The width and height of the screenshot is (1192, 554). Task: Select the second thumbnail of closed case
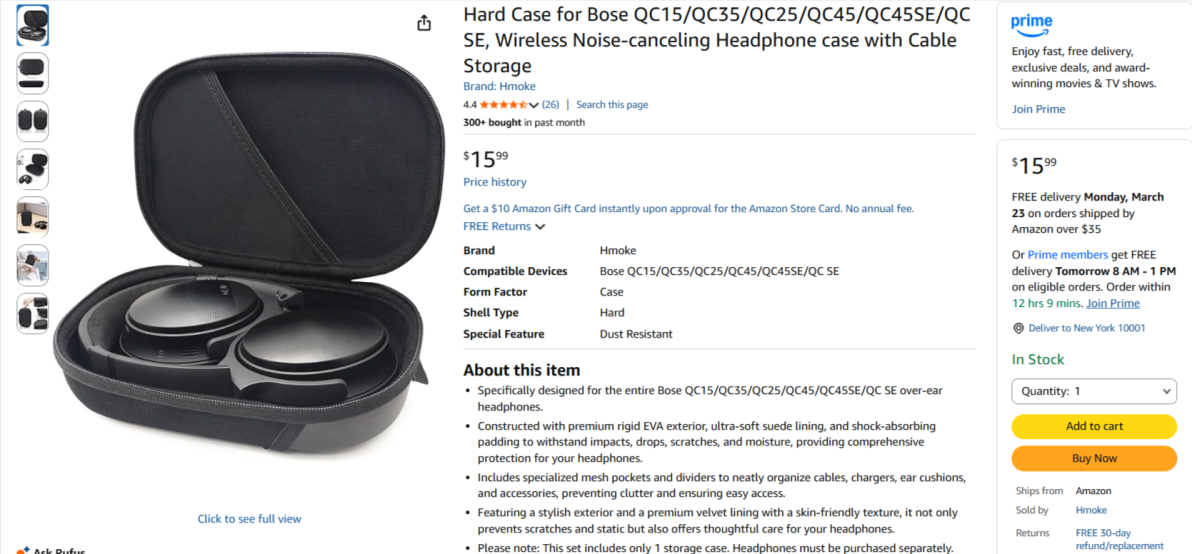click(33, 73)
